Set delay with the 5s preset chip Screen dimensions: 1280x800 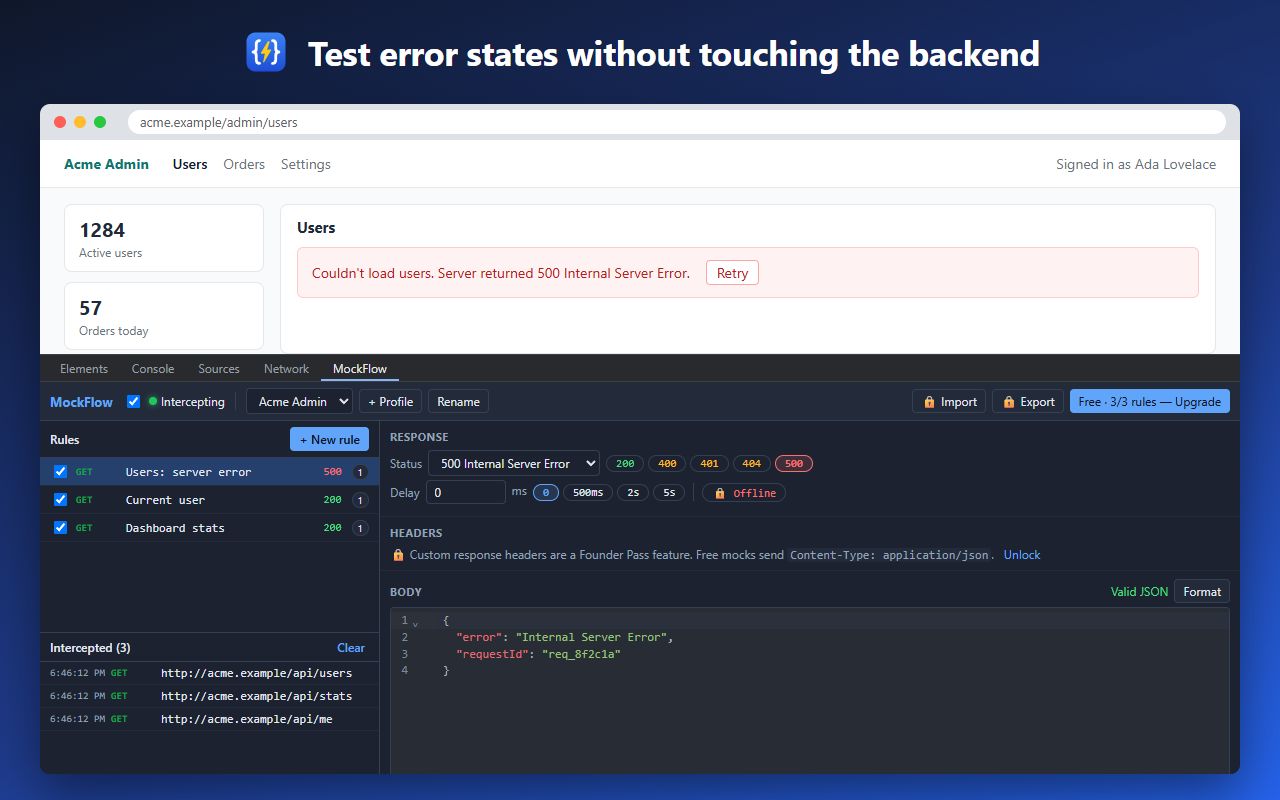pos(669,493)
